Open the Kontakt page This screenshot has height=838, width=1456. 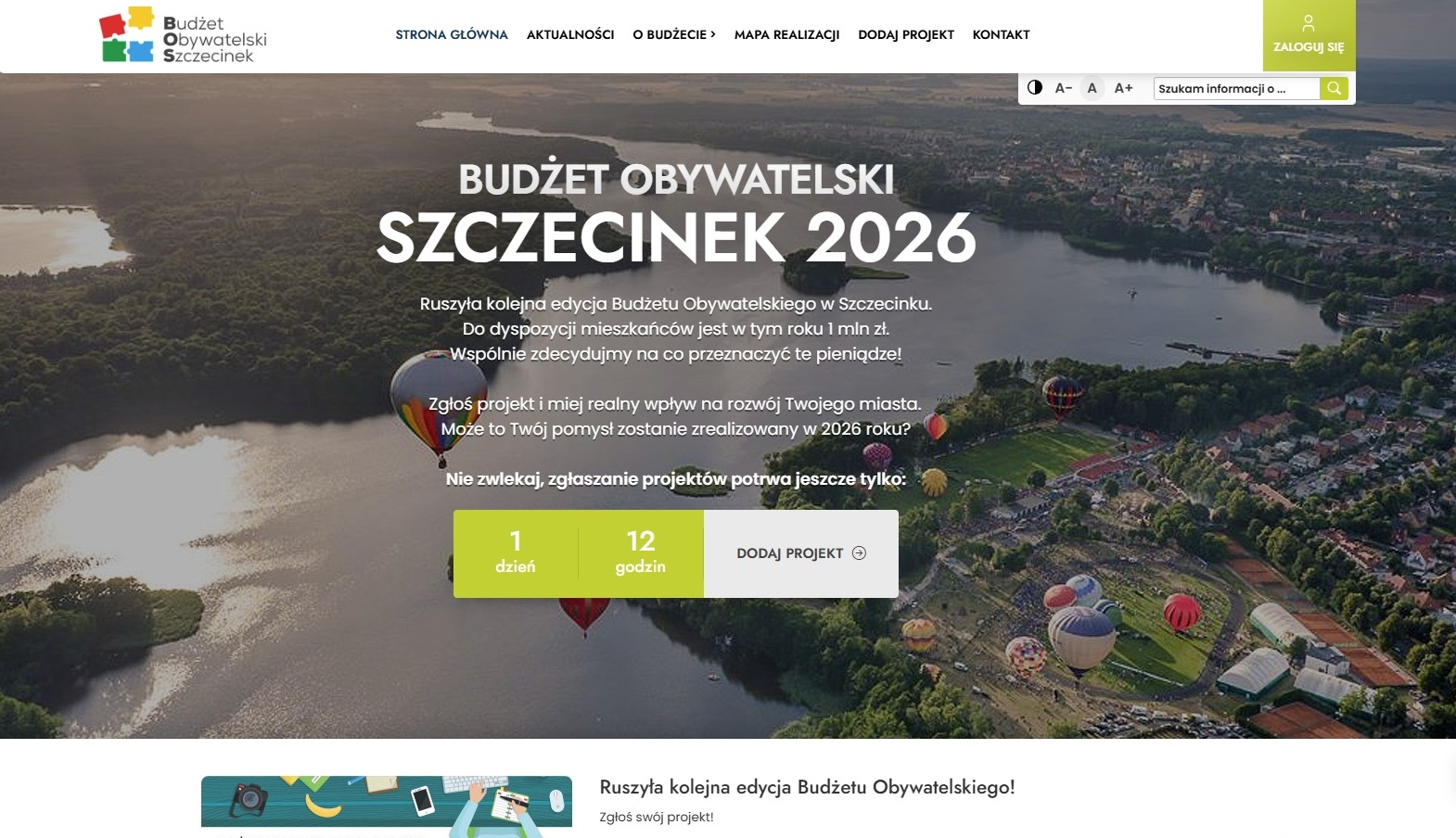coord(1001,34)
